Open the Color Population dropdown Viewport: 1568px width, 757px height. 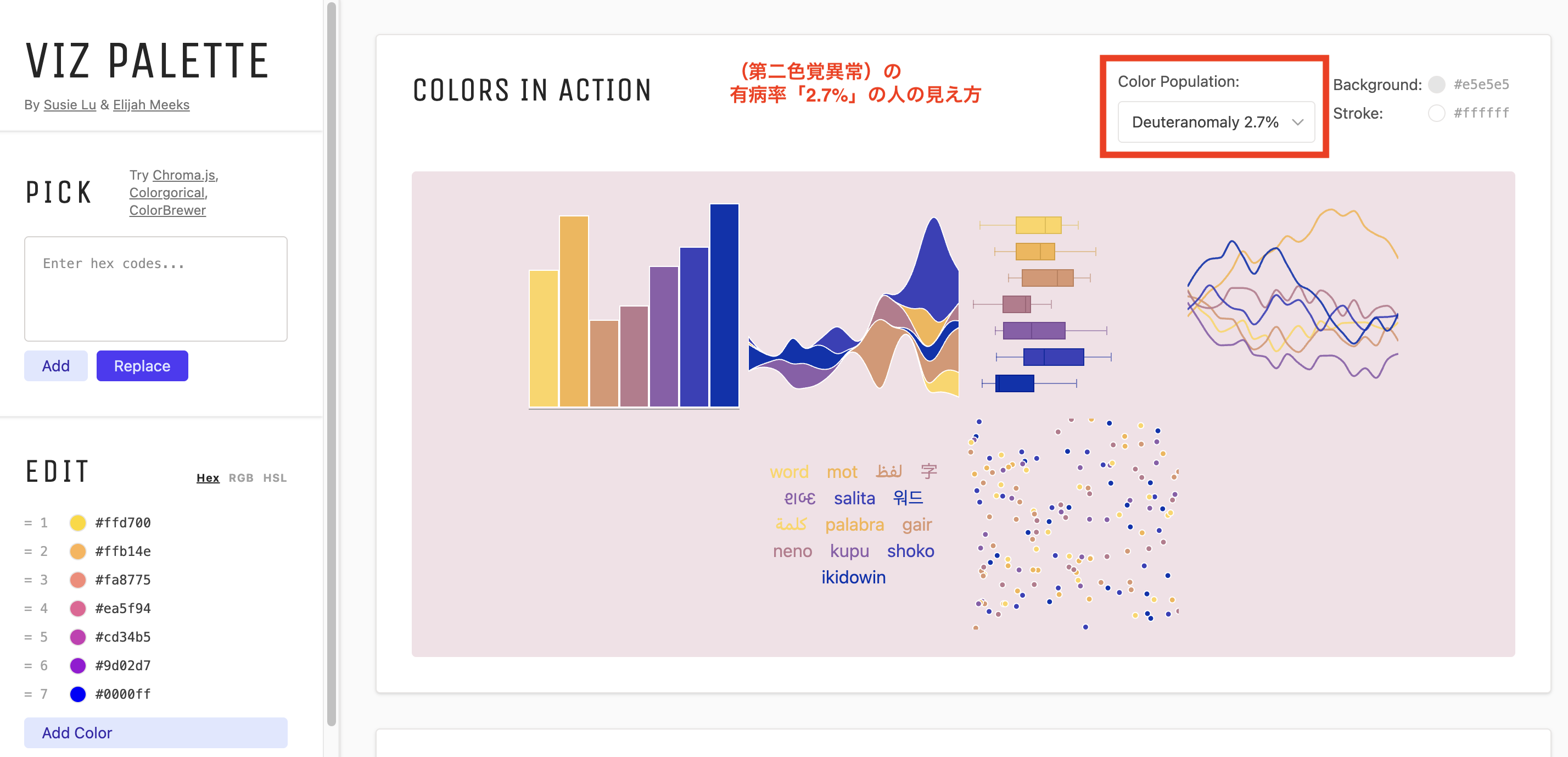[1216, 123]
